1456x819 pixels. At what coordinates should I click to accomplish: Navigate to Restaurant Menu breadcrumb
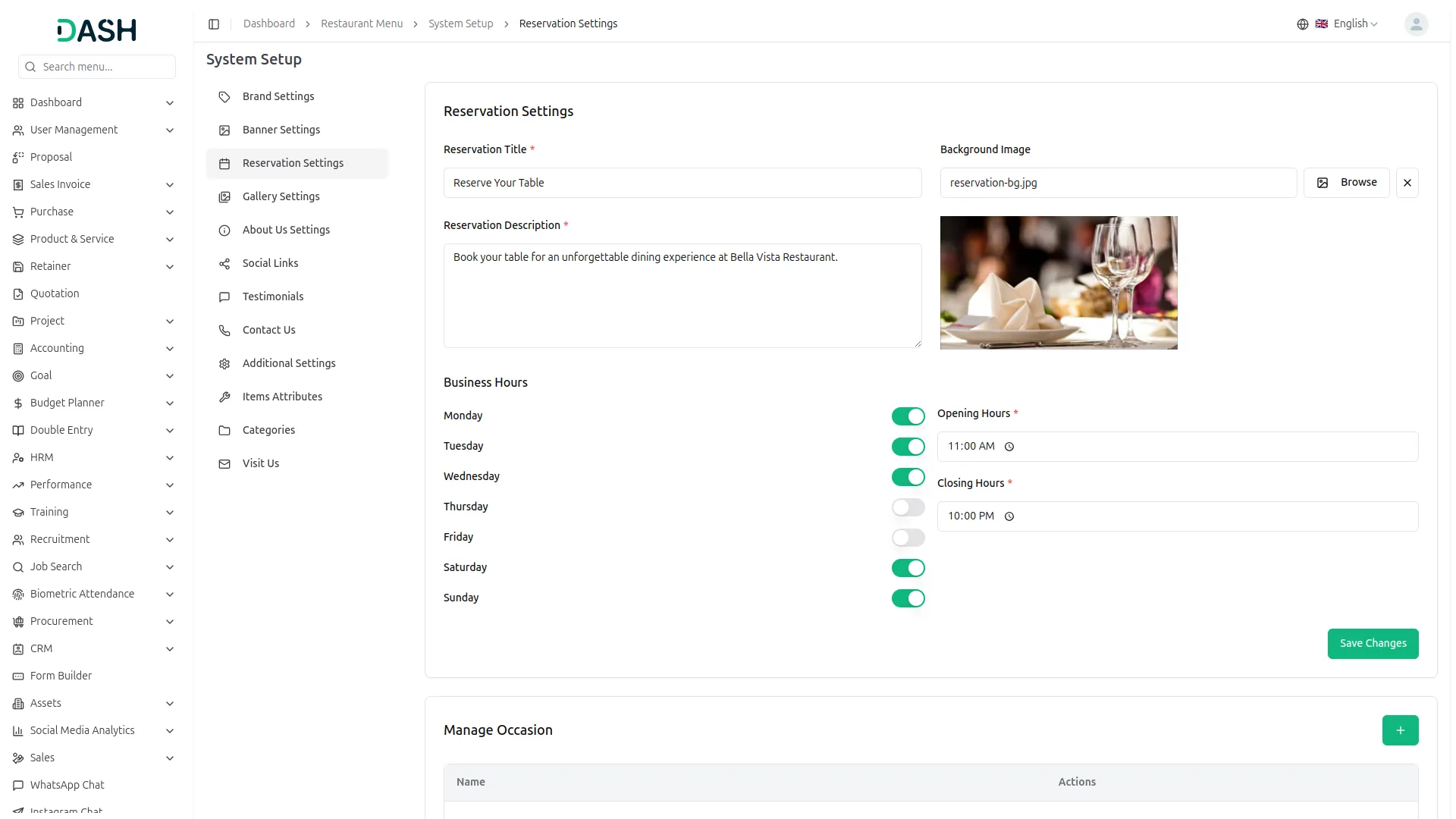point(362,24)
